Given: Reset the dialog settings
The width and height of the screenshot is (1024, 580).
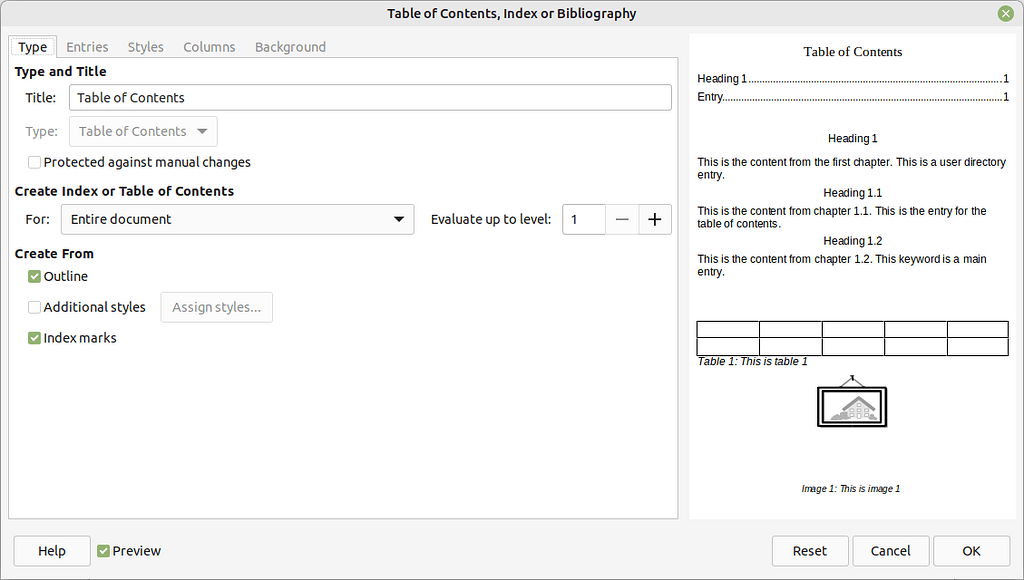Looking at the screenshot, I should click(x=809, y=550).
